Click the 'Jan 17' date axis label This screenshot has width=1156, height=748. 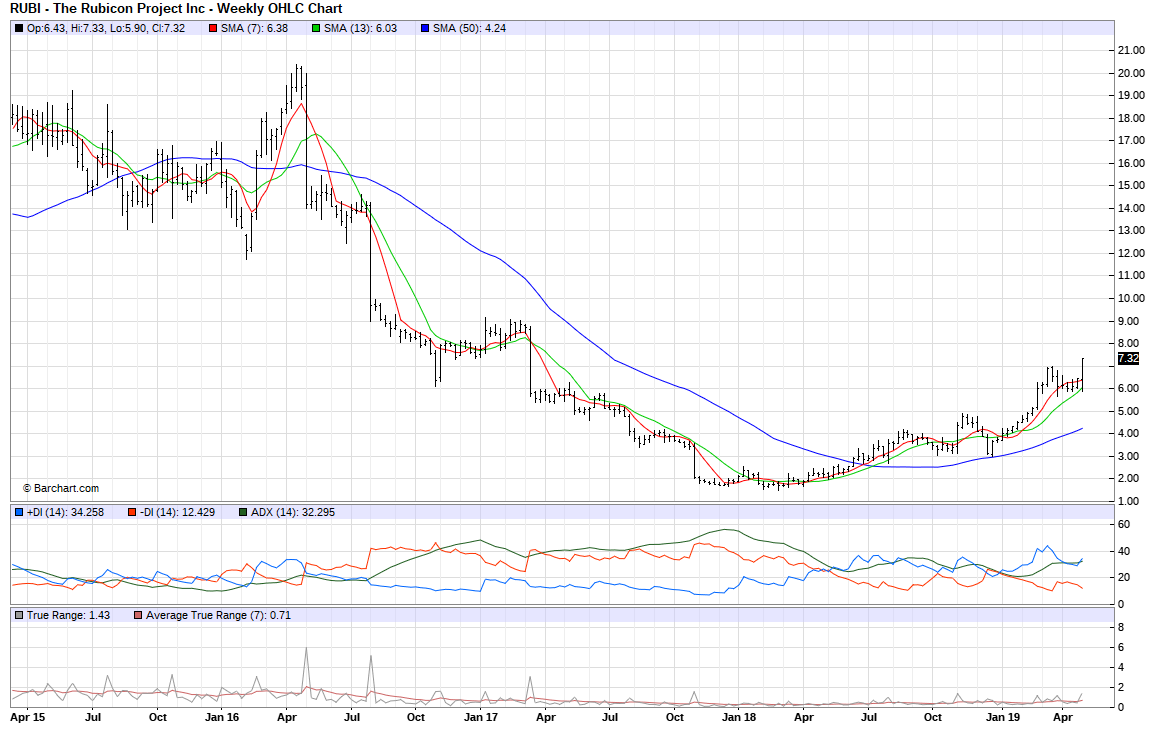tap(481, 717)
